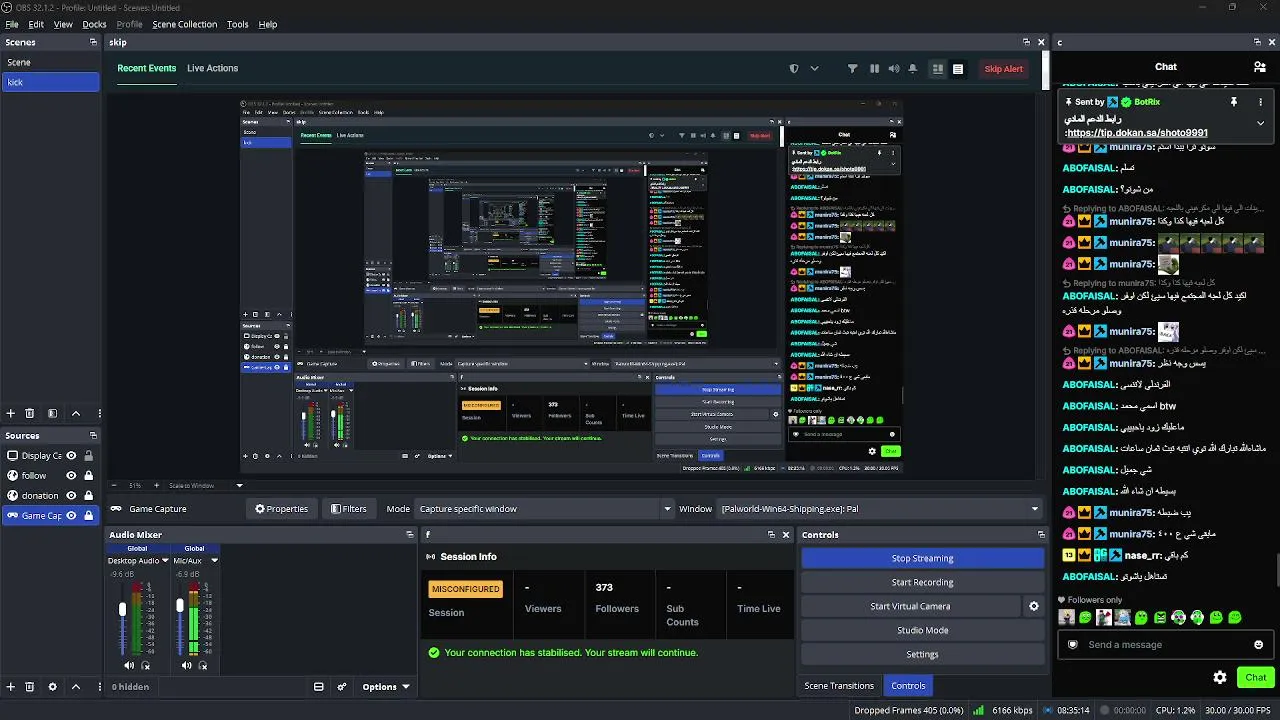Click Start Recording
This screenshot has width=1280, height=720.
pos(922,582)
